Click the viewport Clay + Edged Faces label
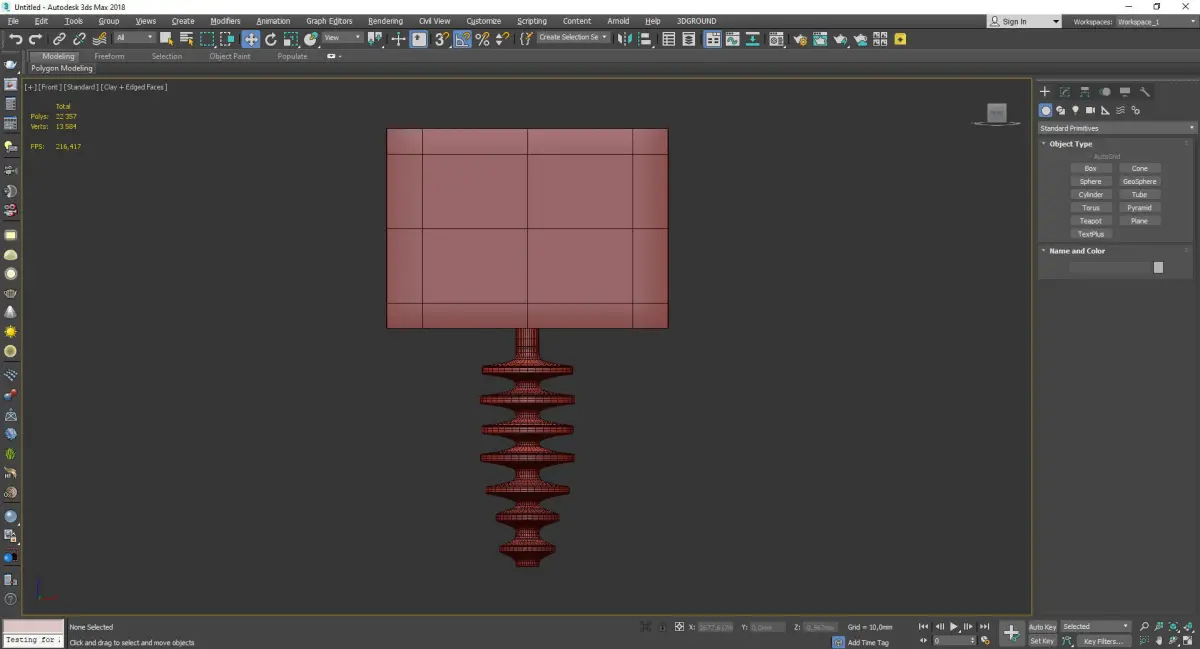The width and height of the screenshot is (1200, 649). coord(135,87)
